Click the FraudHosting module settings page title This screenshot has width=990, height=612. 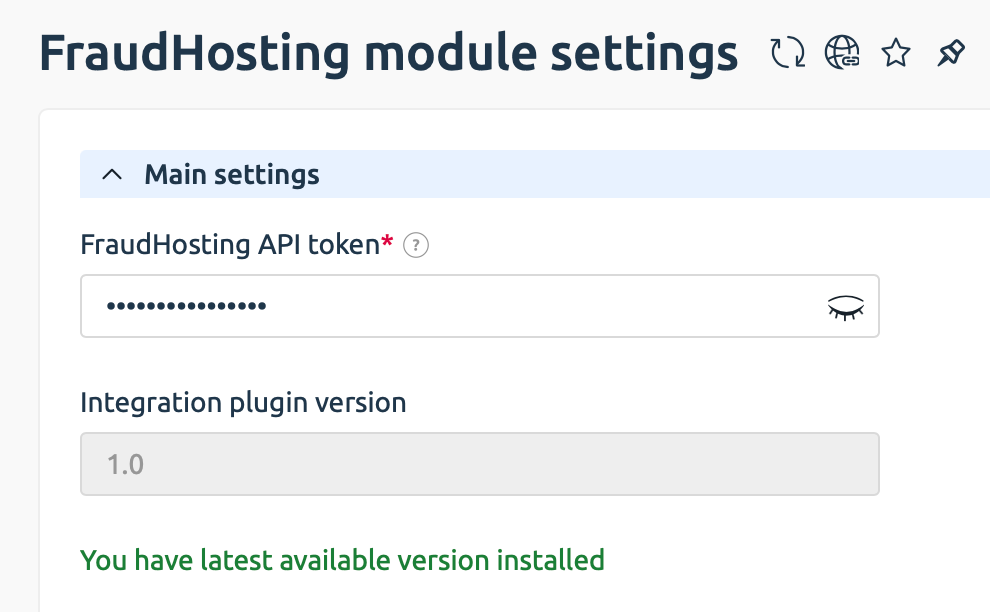click(x=388, y=53)
